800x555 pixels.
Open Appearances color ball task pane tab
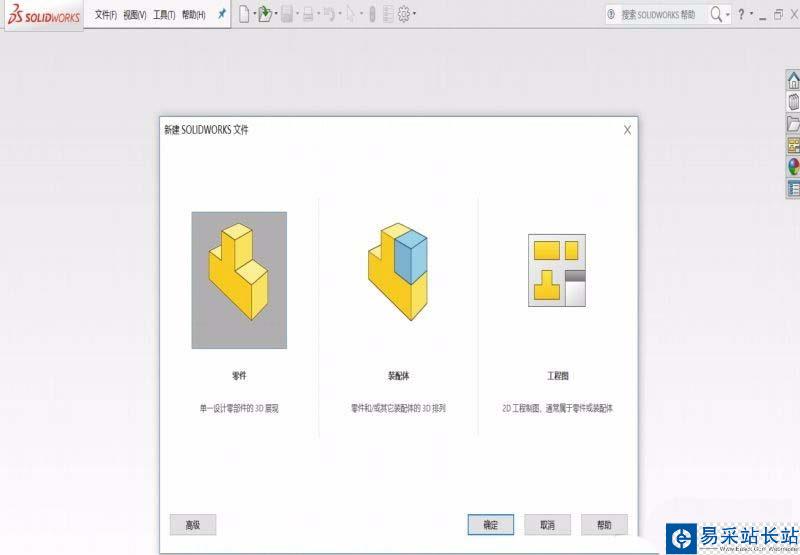coord(793,167)
